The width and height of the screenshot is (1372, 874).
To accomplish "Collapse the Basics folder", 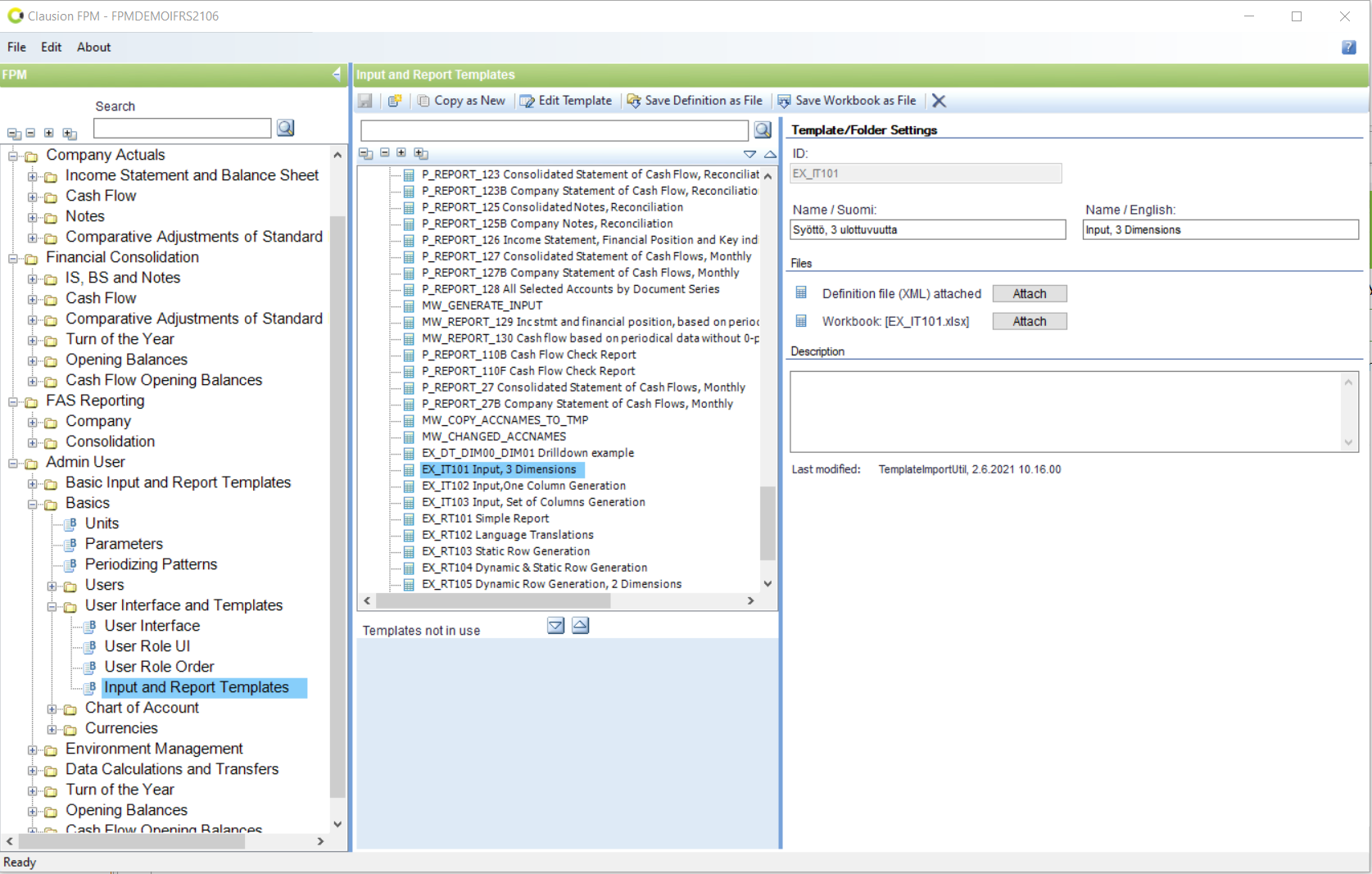I will tap(33, 504).
